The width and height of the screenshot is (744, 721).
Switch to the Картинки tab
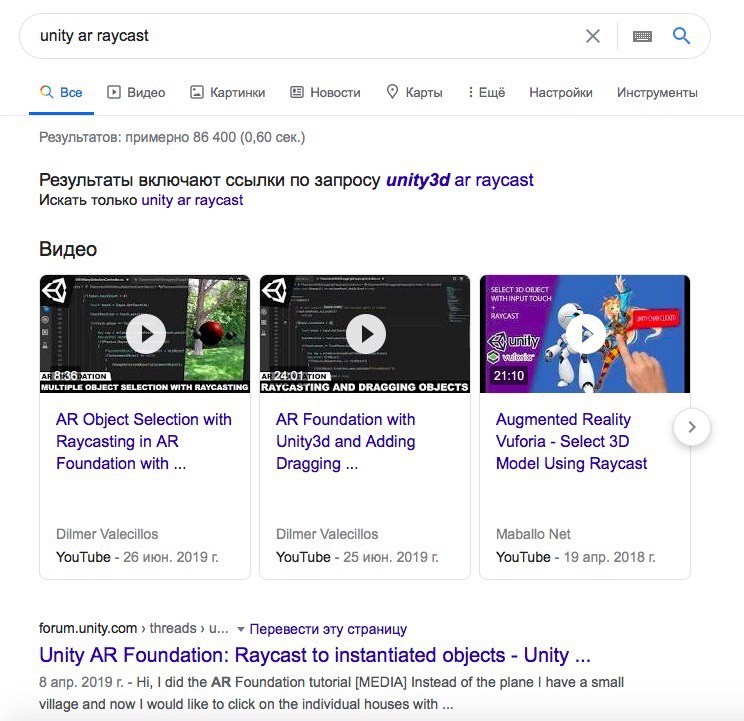point(228,92)
